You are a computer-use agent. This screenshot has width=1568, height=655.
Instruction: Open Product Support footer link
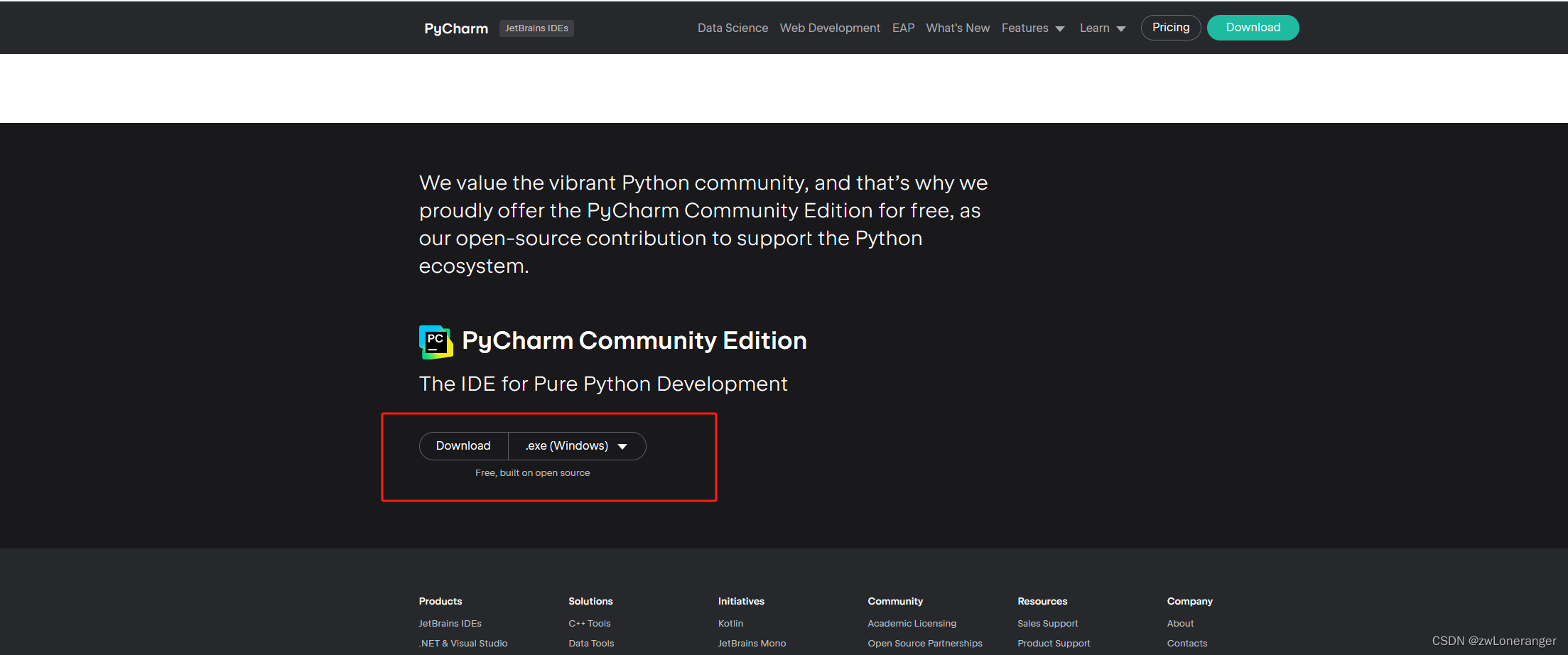(x=1054, y=644)
